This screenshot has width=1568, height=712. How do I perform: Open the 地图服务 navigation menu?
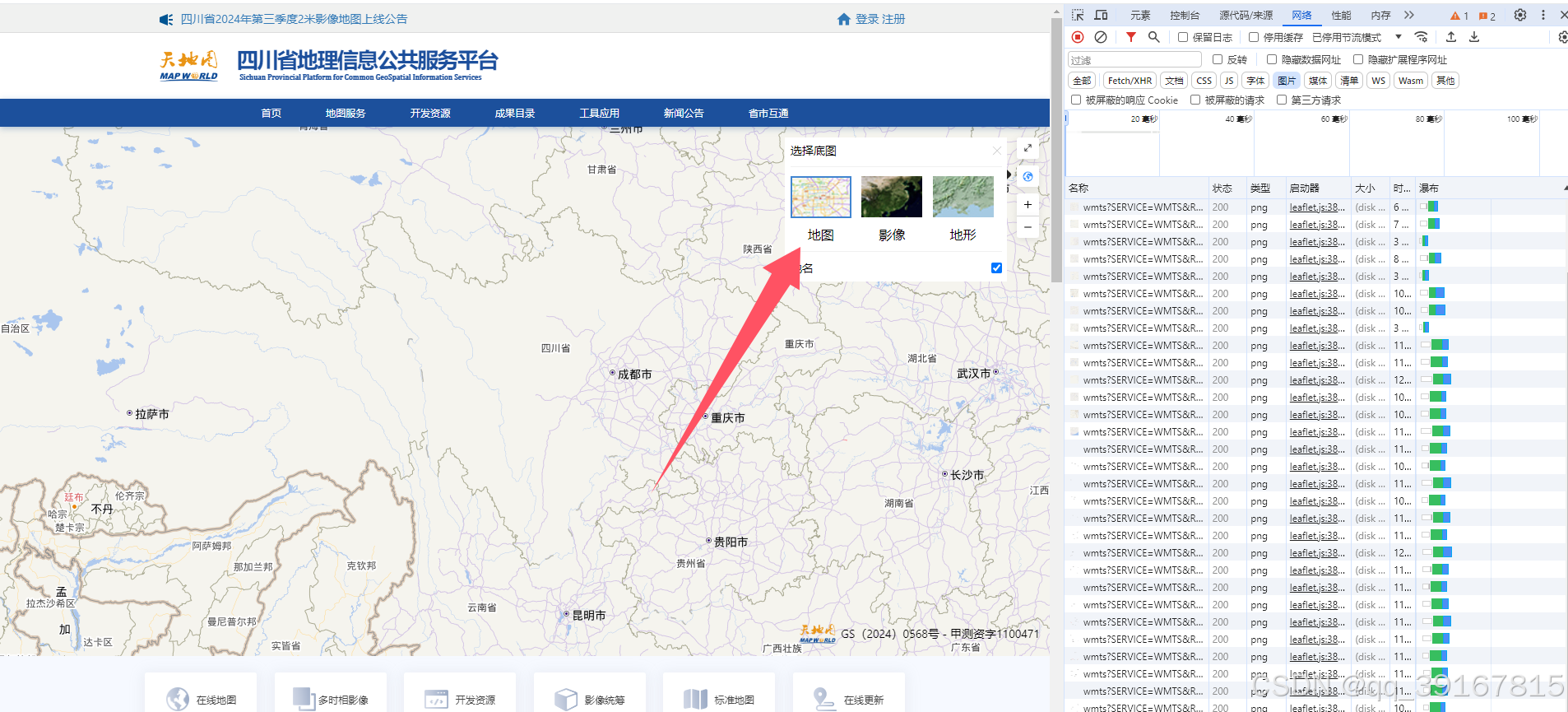346,113
